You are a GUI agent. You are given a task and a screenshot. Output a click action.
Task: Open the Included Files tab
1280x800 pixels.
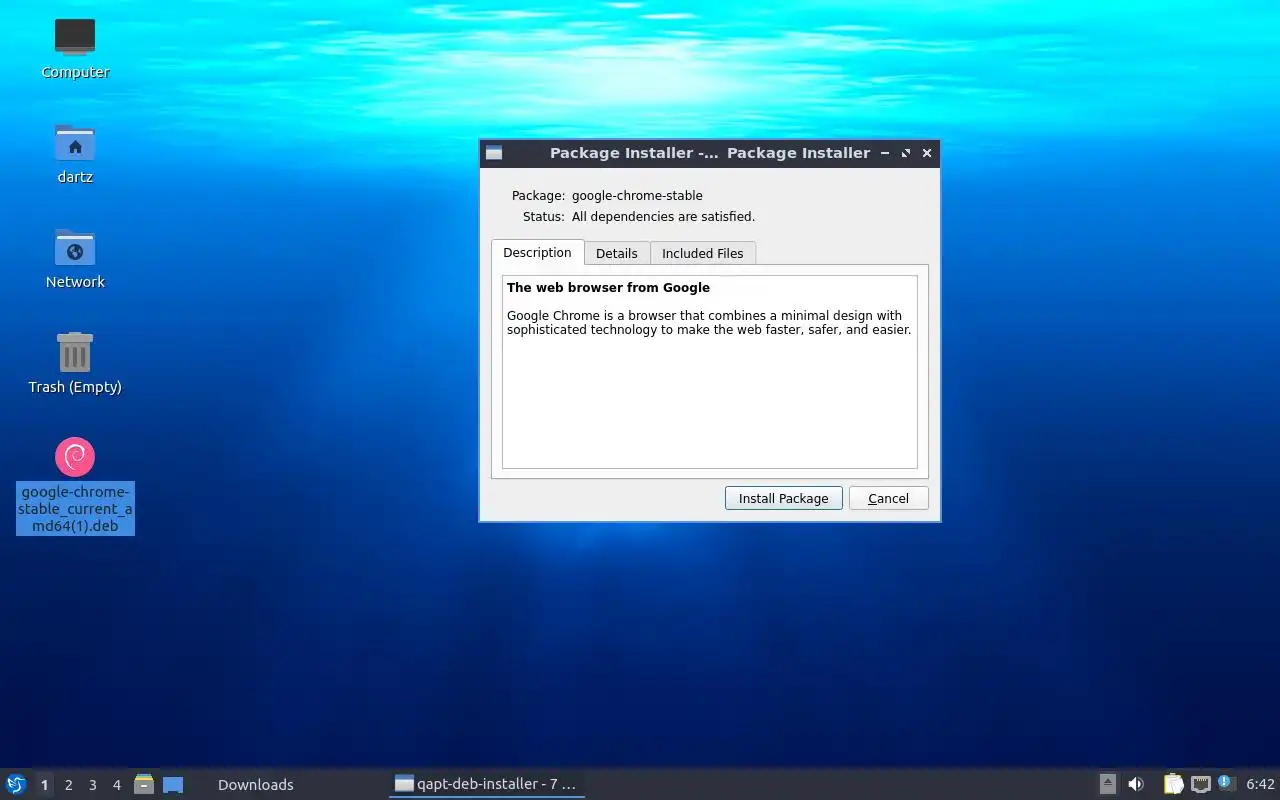coord(702,253)
